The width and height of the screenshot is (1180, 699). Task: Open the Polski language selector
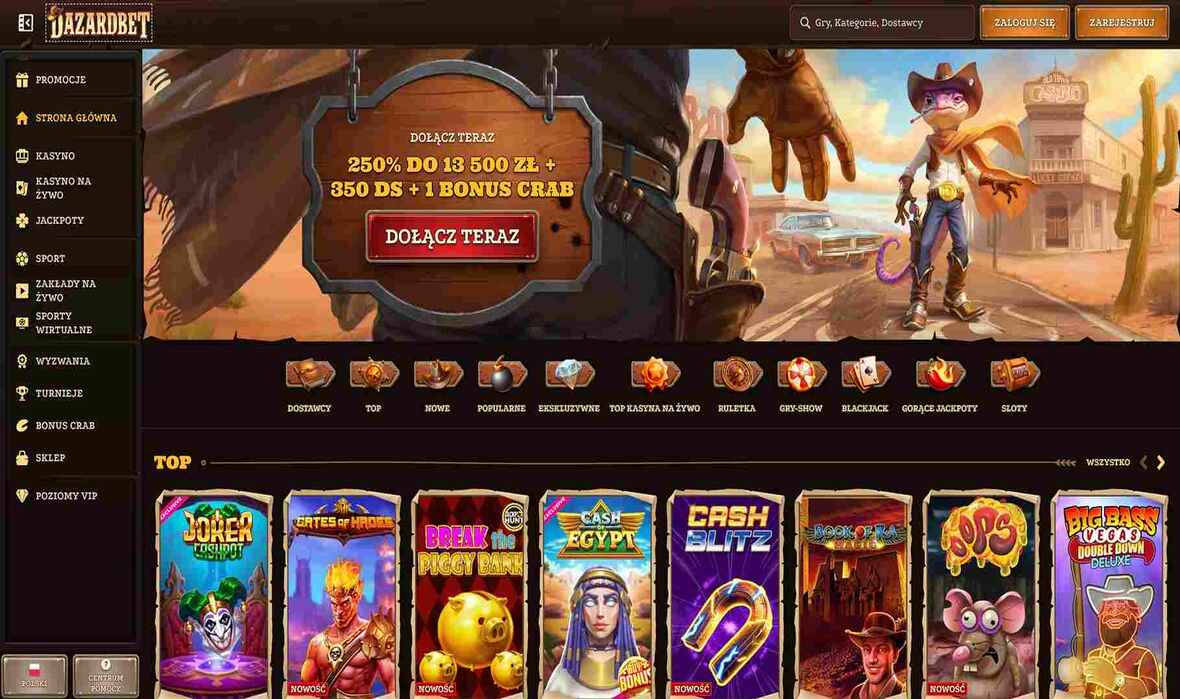pyautogui.click(x=35, y=675)
